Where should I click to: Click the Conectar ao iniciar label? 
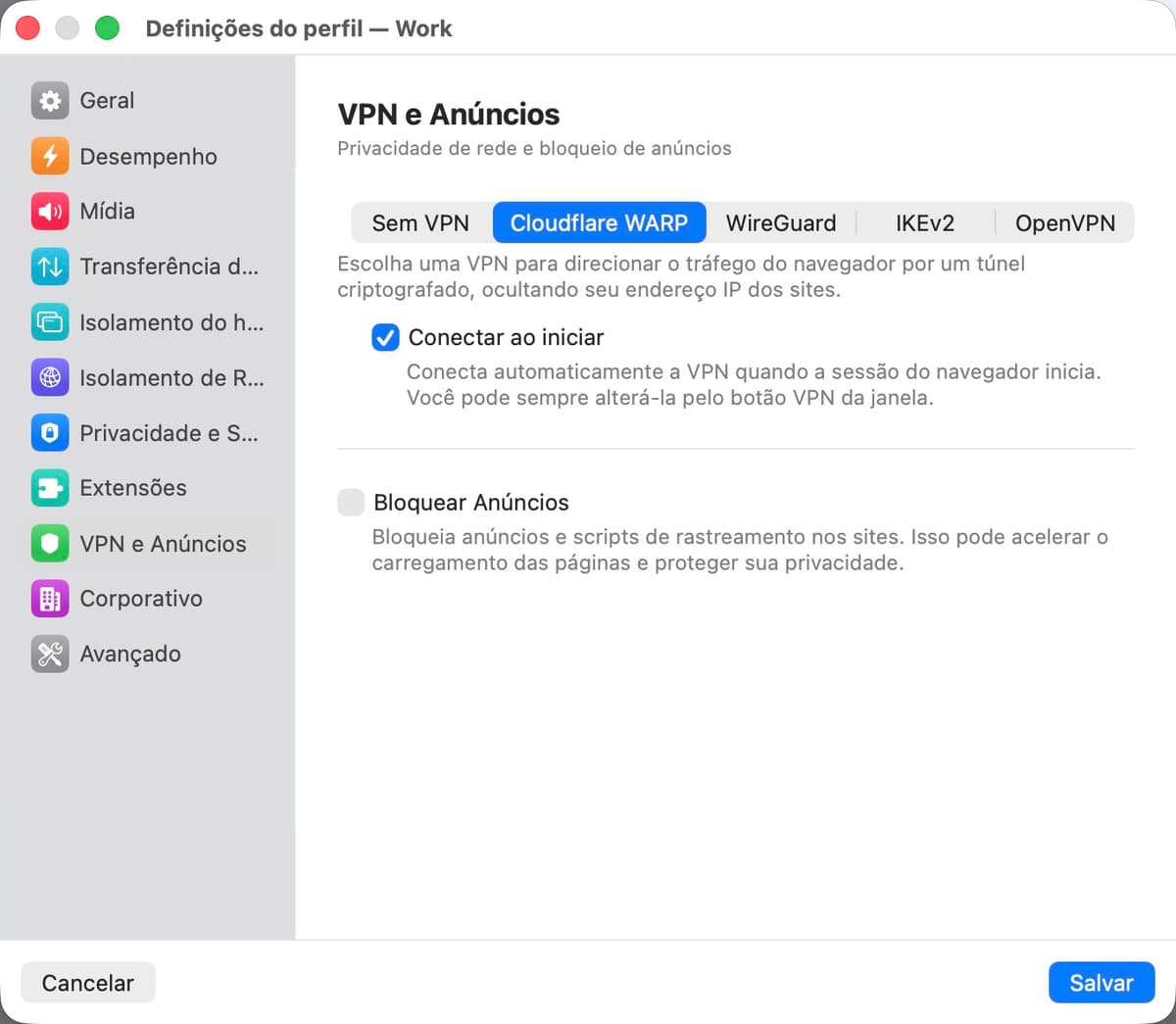506,337
